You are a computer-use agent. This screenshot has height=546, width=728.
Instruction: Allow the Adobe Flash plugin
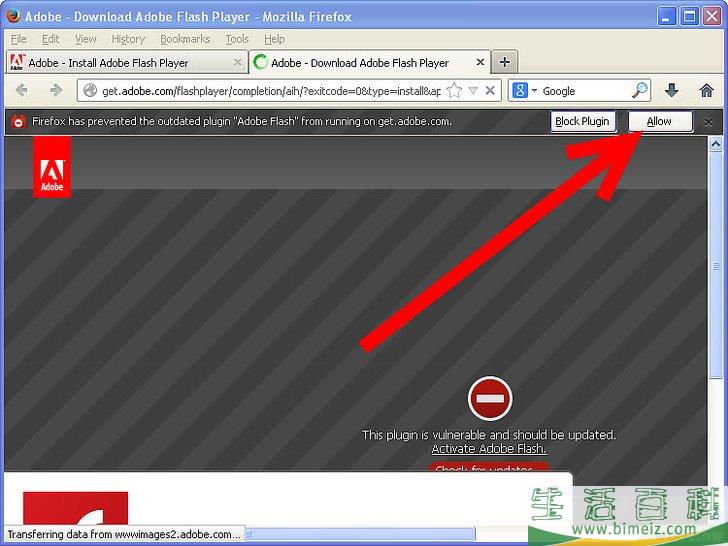click(659, 122)
